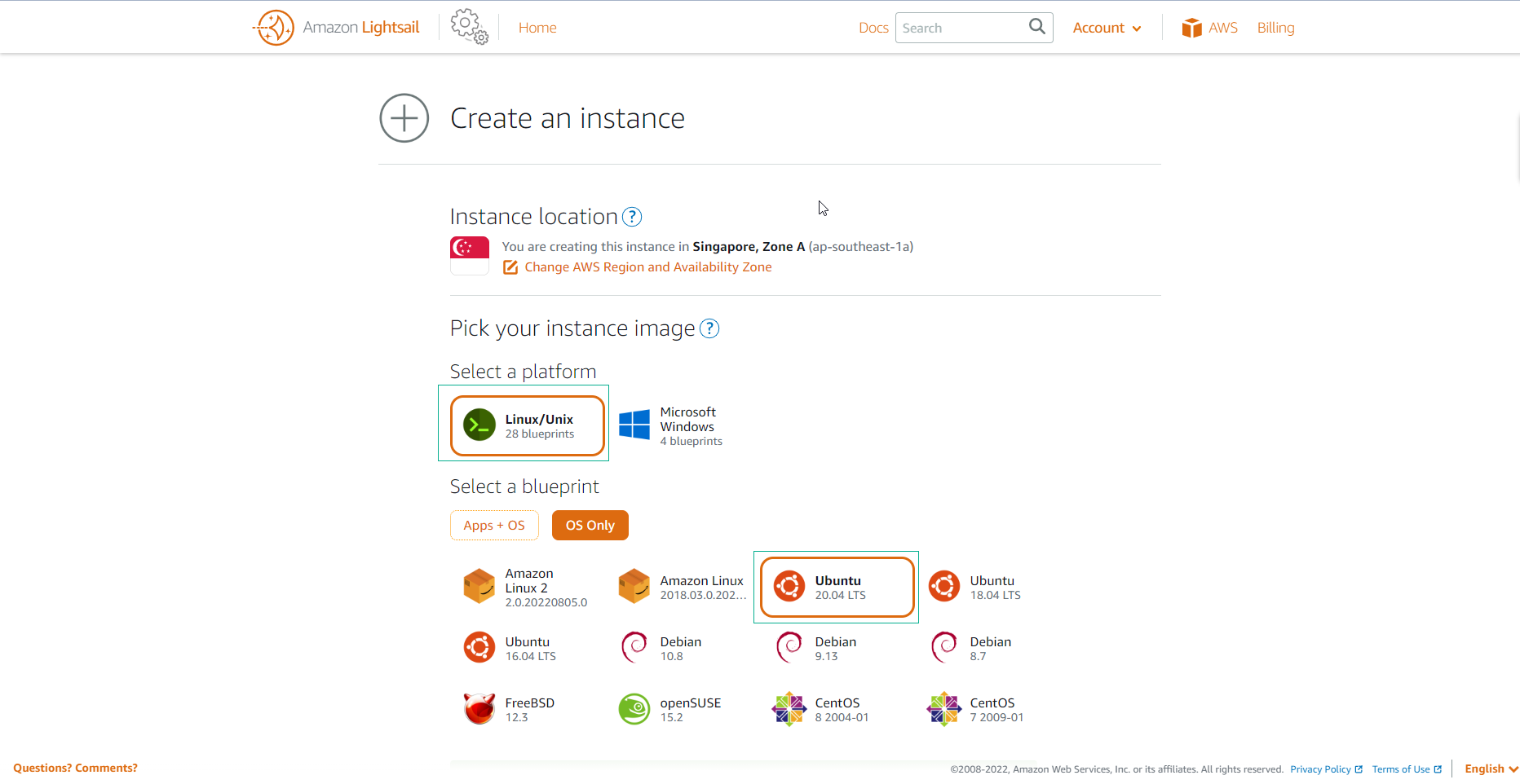This screenshot has width=1520, height=784.
Task: Click the CentOS 8 2004-01 logo icon
Action: tap(789, 709)
